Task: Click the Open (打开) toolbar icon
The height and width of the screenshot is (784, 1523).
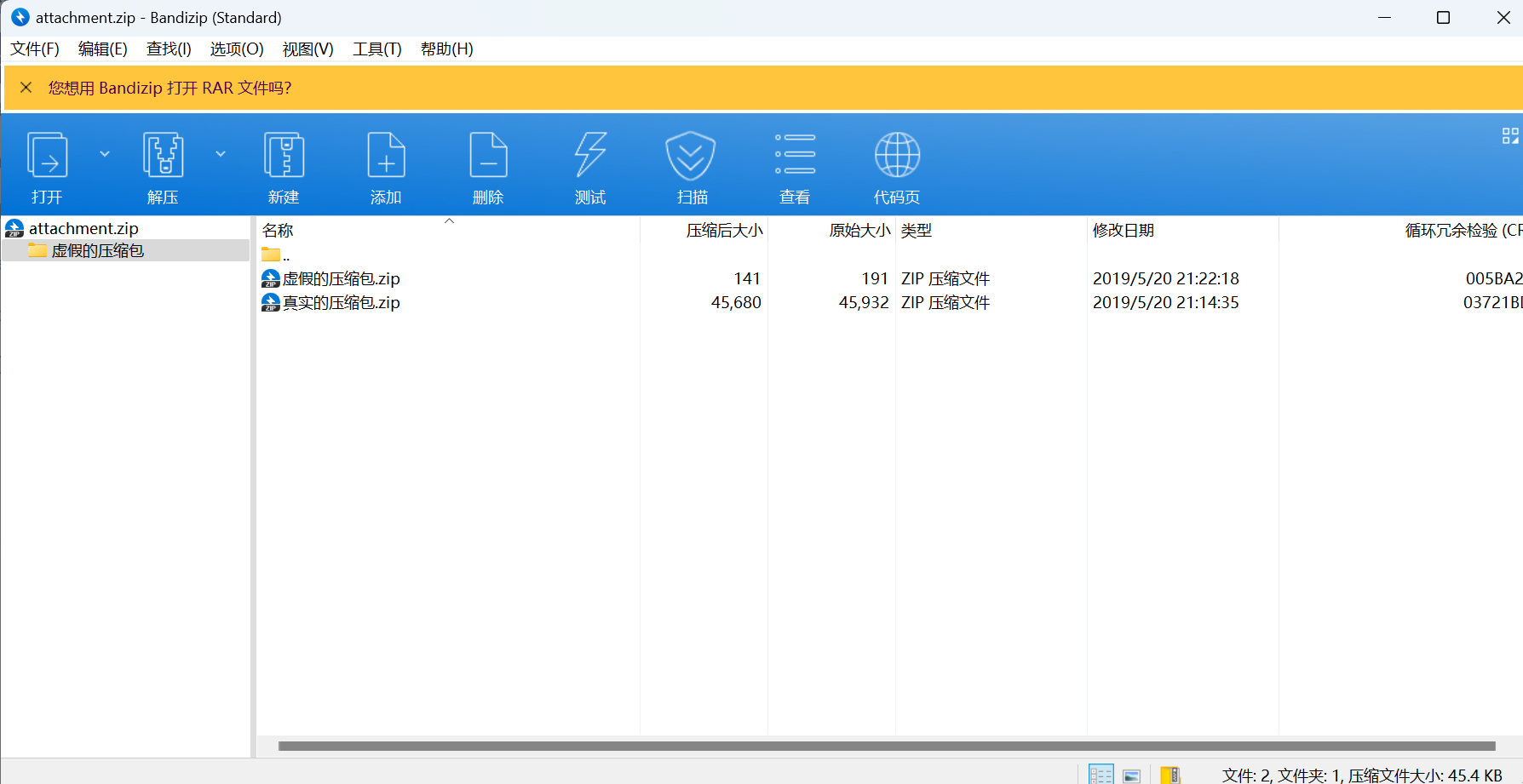Action: click(47, 156)
